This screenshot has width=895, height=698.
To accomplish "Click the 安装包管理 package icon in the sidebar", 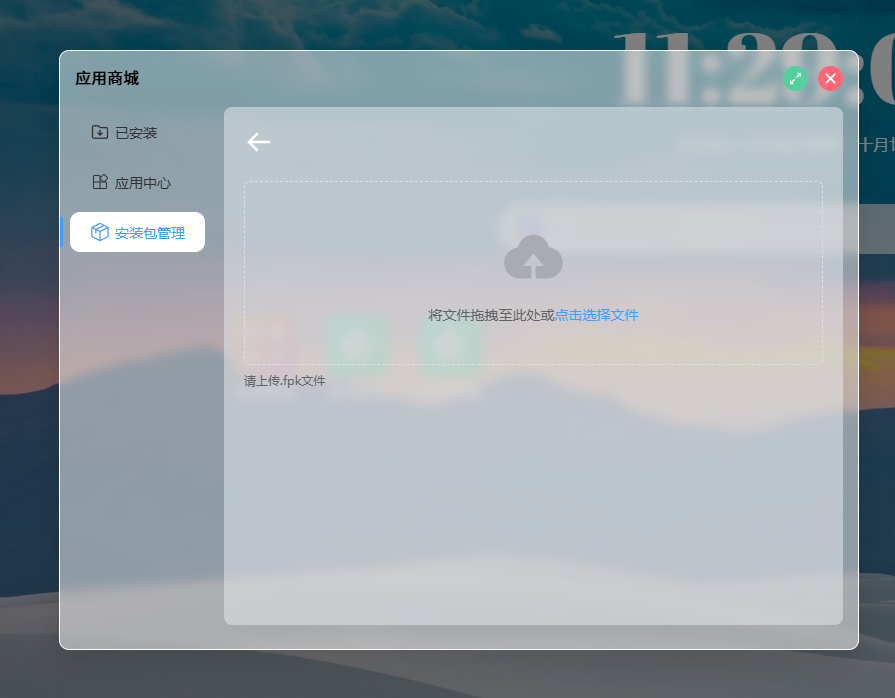I will (x=98, y=231).
